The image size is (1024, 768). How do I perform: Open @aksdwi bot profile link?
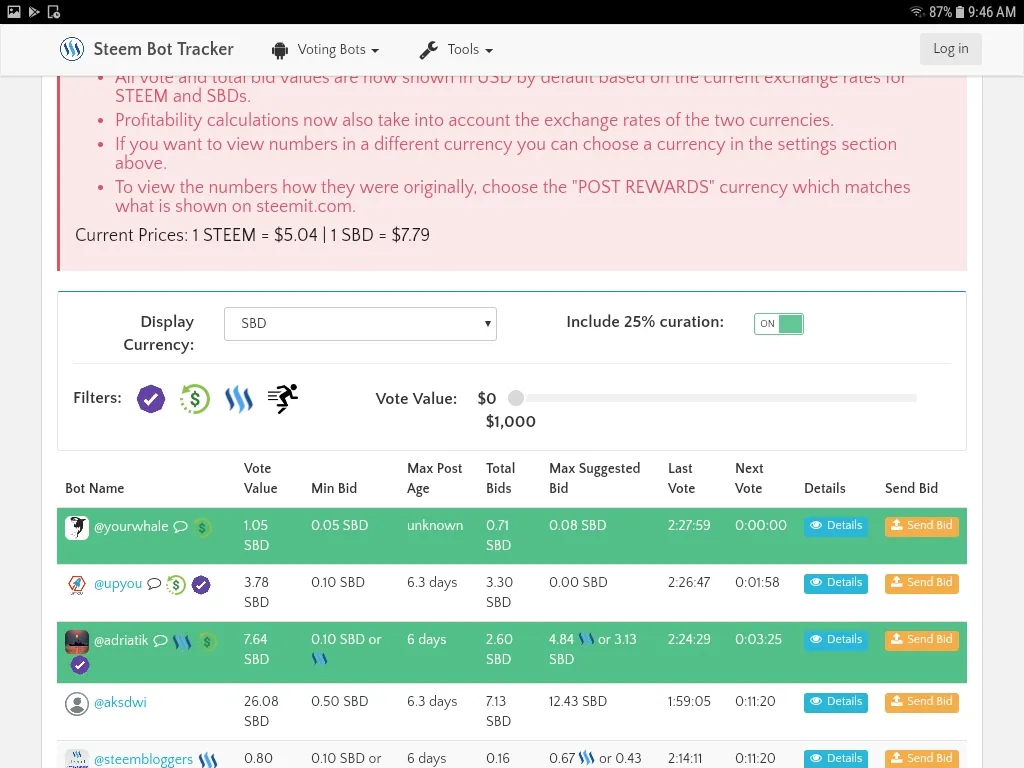120,703
